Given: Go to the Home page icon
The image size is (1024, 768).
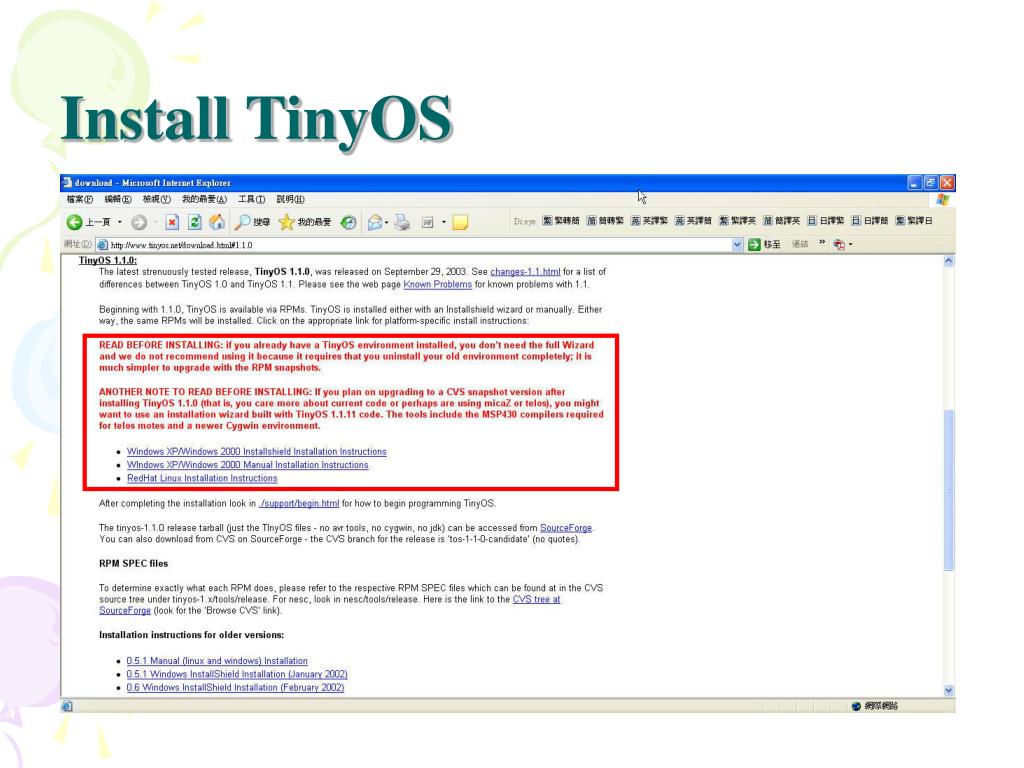Looking at the screenshot, I should pos(217,222).
